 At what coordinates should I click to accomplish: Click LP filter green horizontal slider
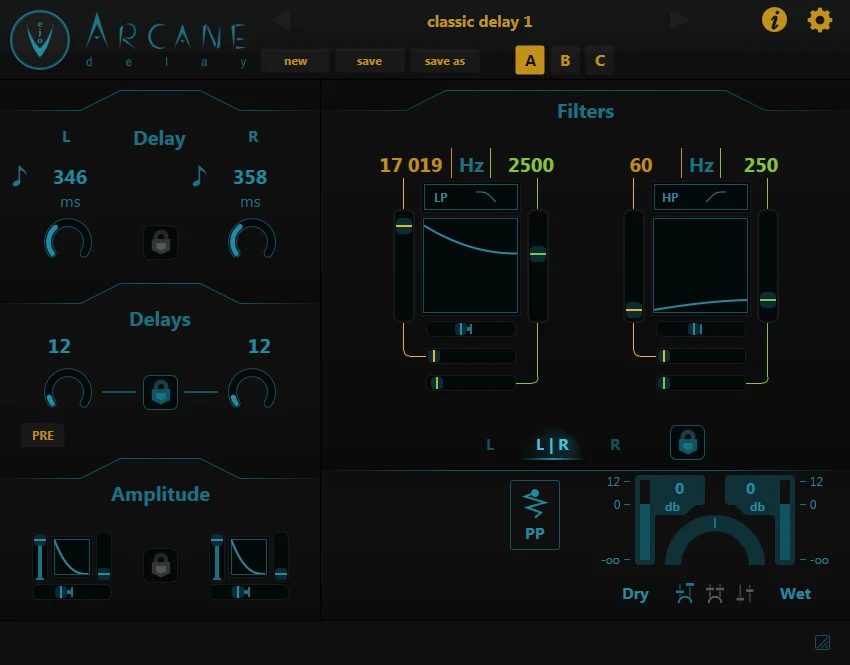471,383
